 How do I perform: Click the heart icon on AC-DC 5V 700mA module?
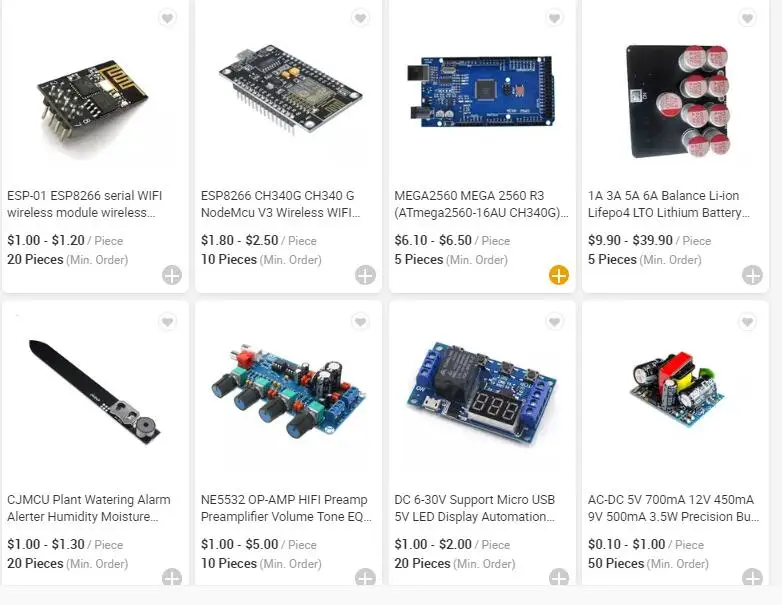coord(747,322)
